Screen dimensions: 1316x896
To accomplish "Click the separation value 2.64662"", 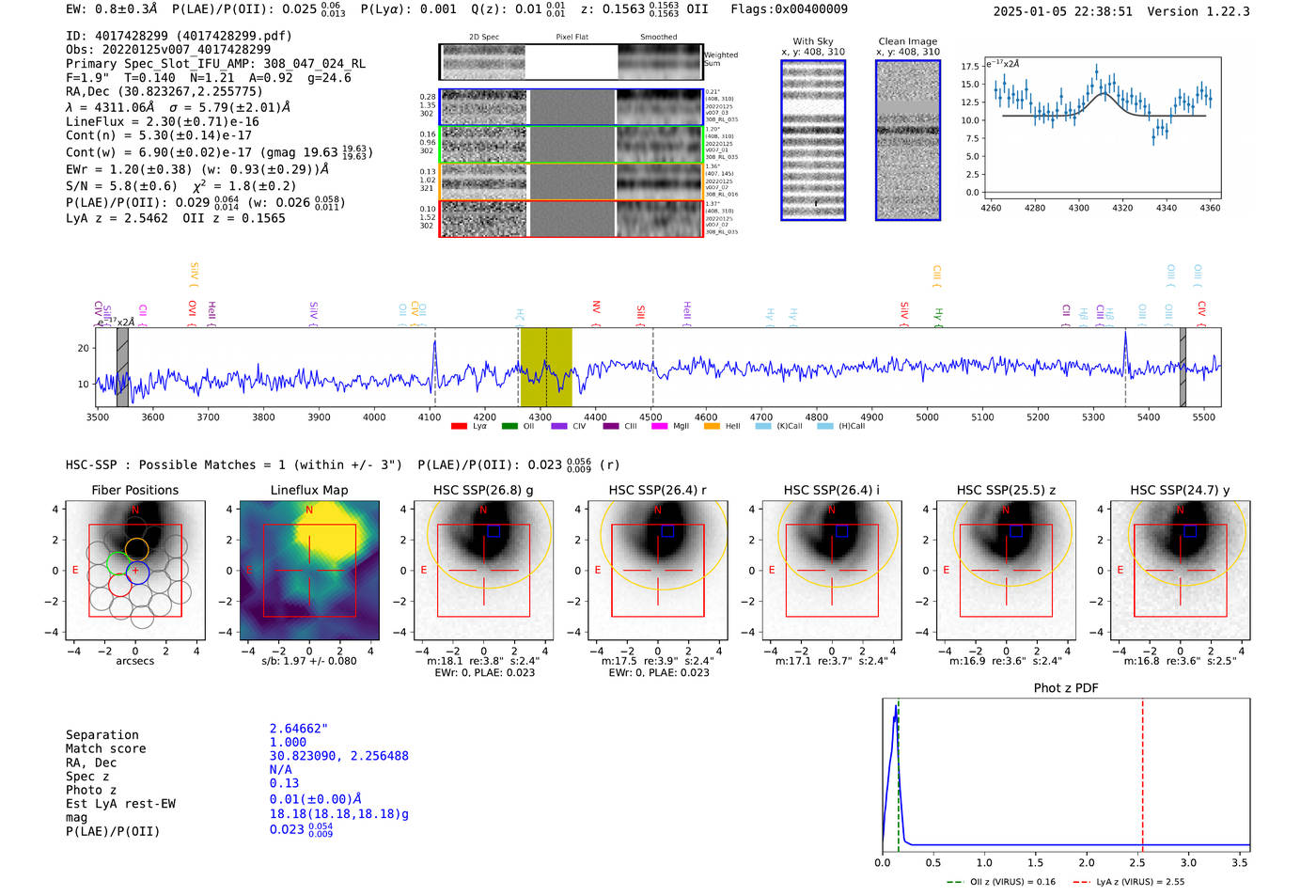I will pyautogui.click(x=299, y=729).
